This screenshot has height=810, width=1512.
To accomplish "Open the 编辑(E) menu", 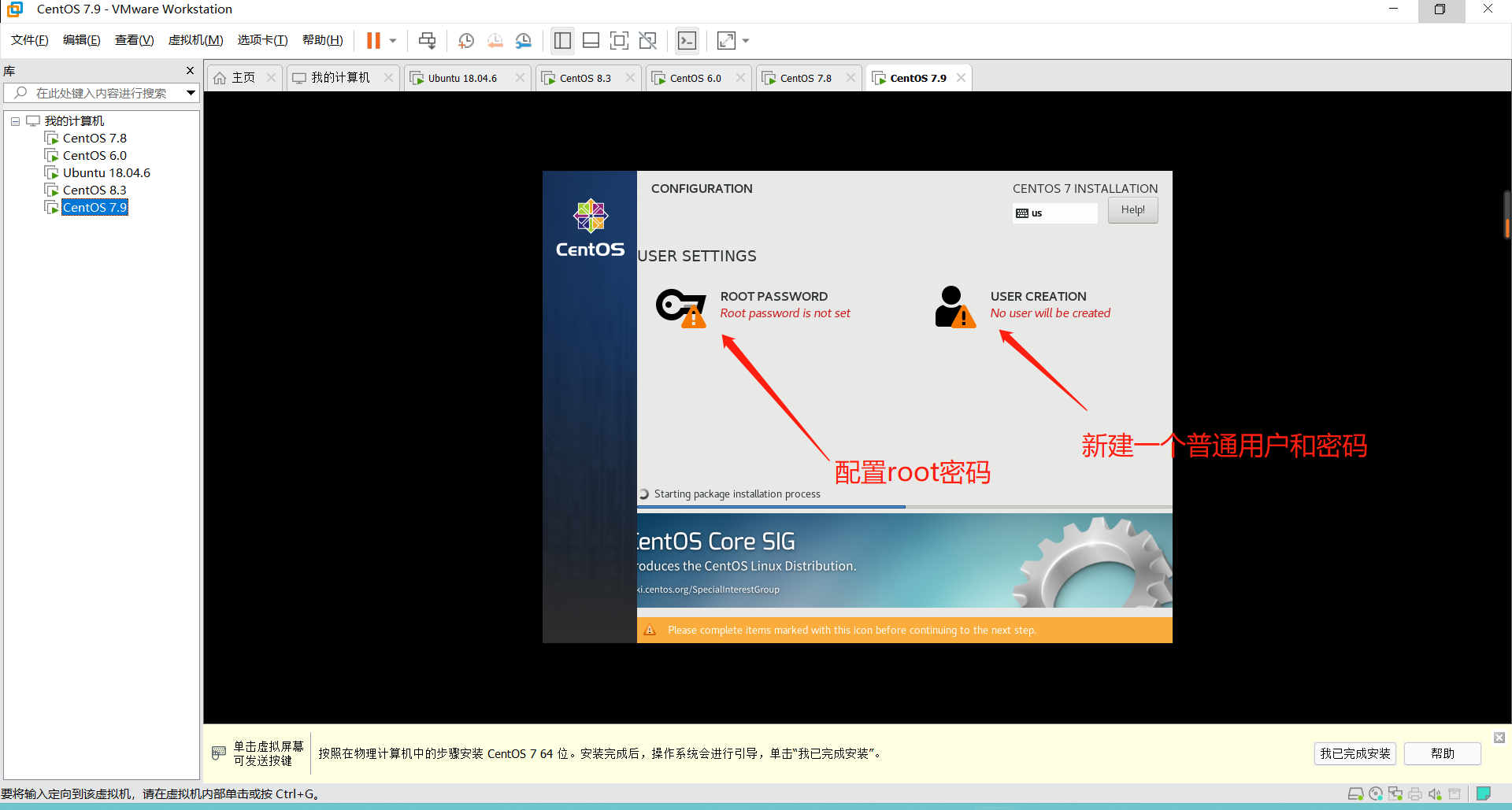I will pos(82,40).
